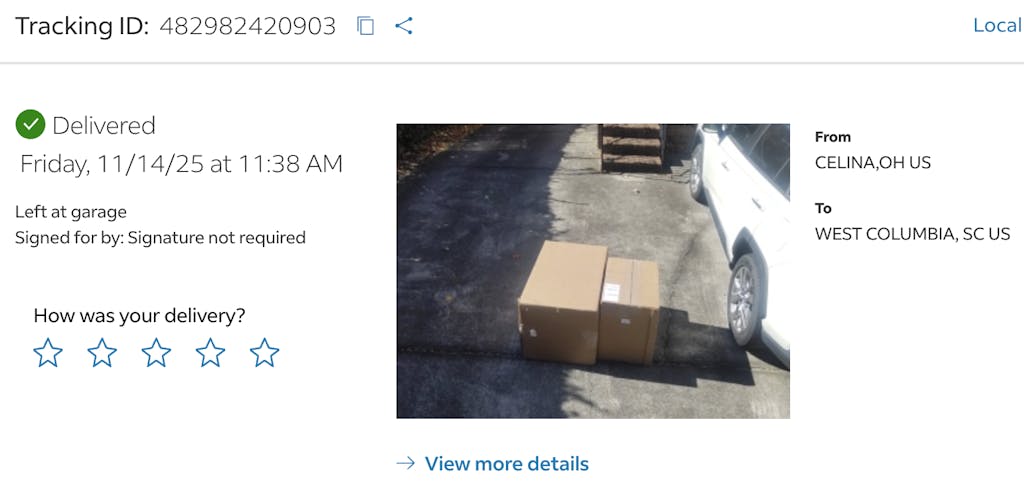This screenshot has width=1024, height=489.
Task: Rate the delivery one star
Action: [x=48, y=353]
